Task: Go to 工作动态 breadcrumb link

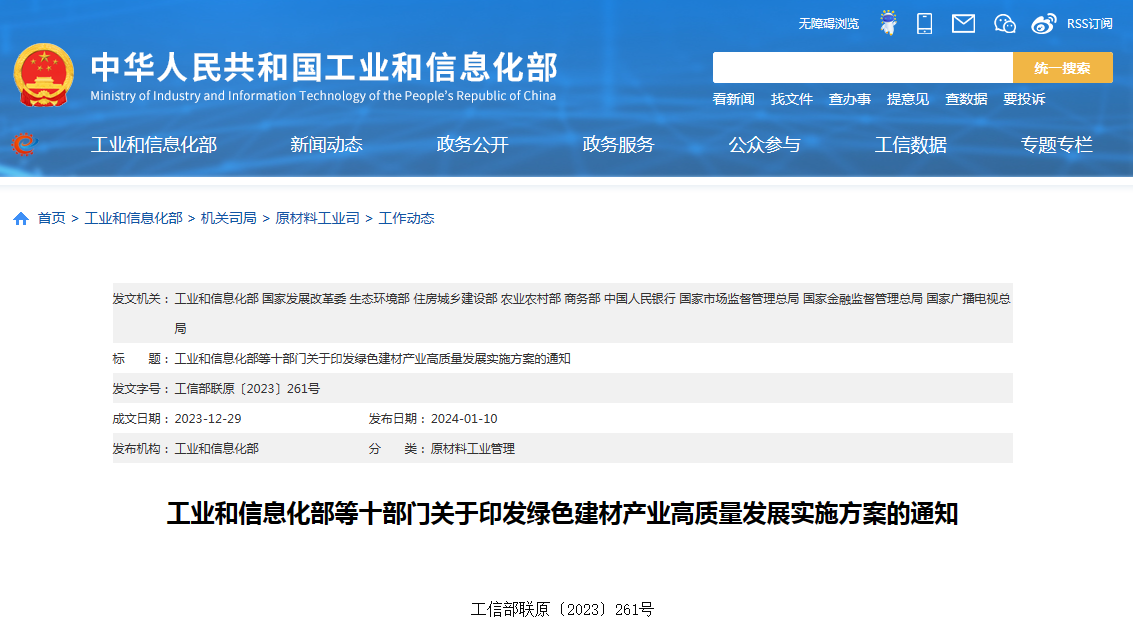Action: click(x=406, y=218)
